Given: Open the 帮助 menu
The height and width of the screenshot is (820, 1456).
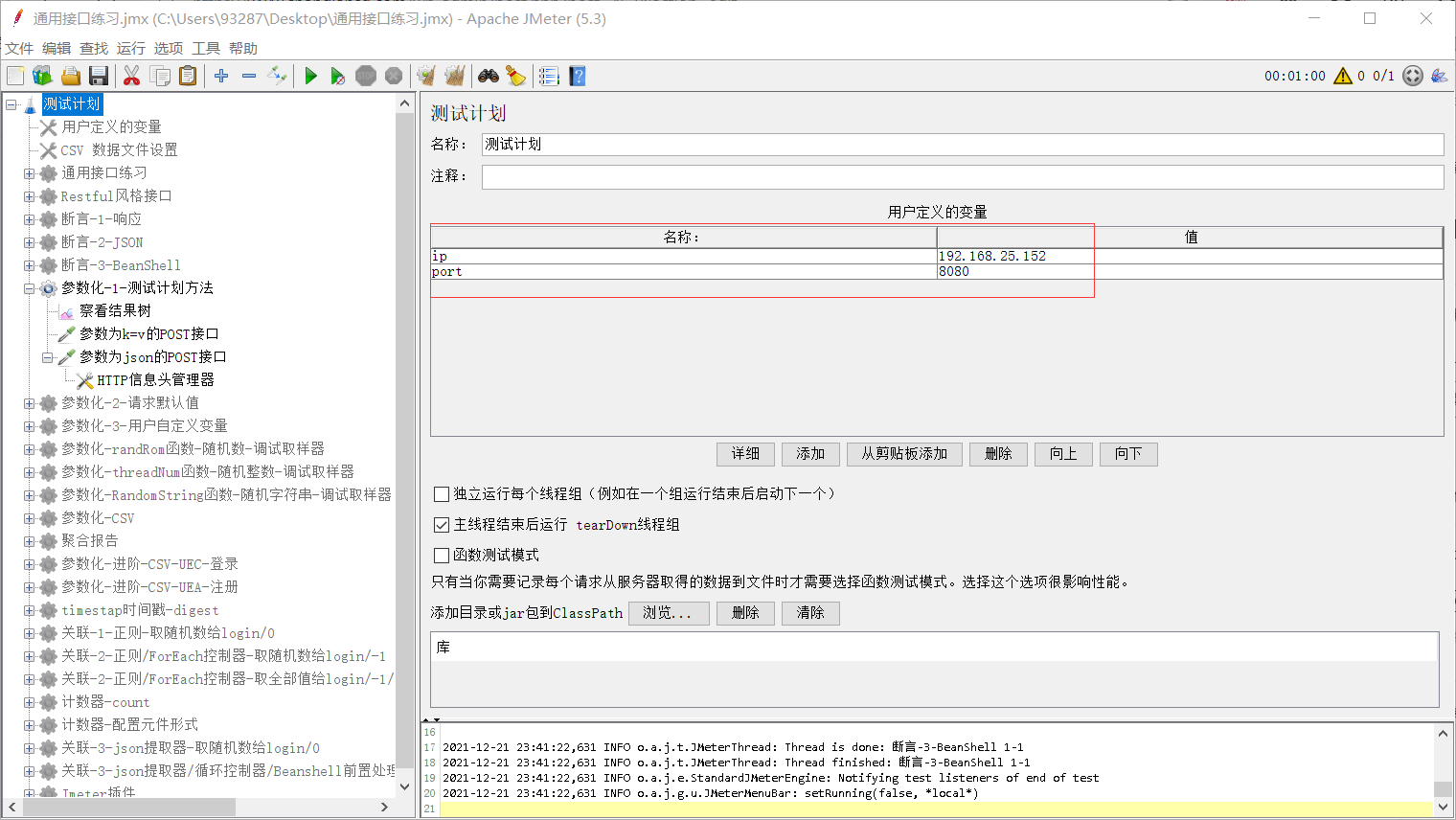Looking at the screenshot, I should click(243, 49).
